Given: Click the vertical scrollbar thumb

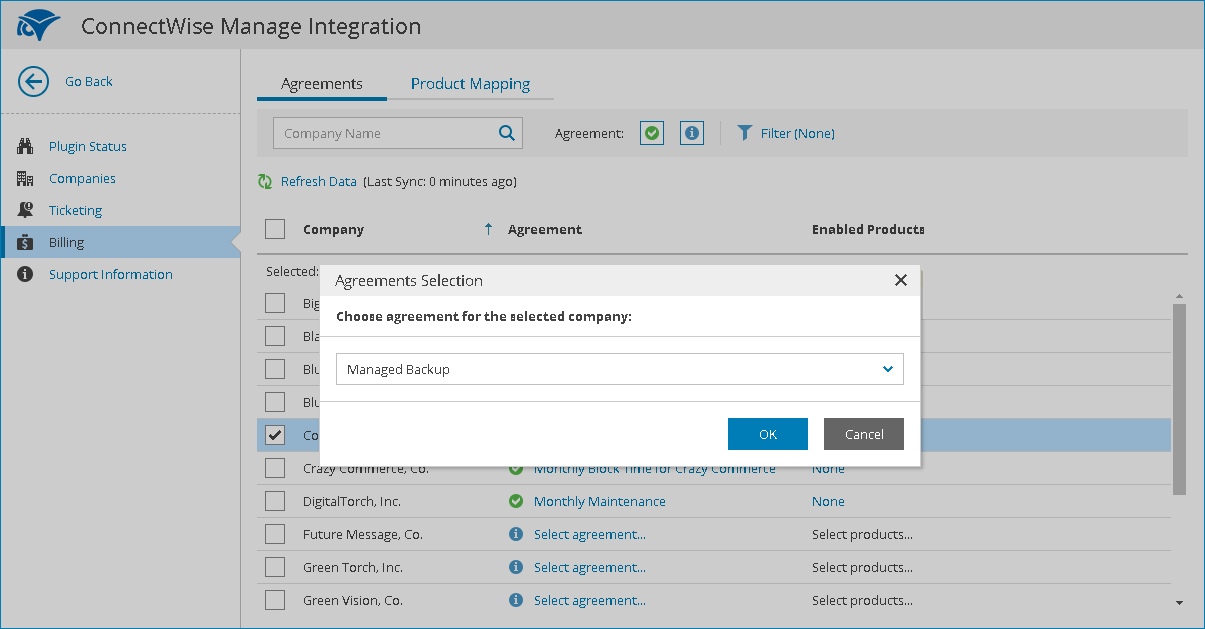Looking at the screenshot, I should (x=1179, y=400).
